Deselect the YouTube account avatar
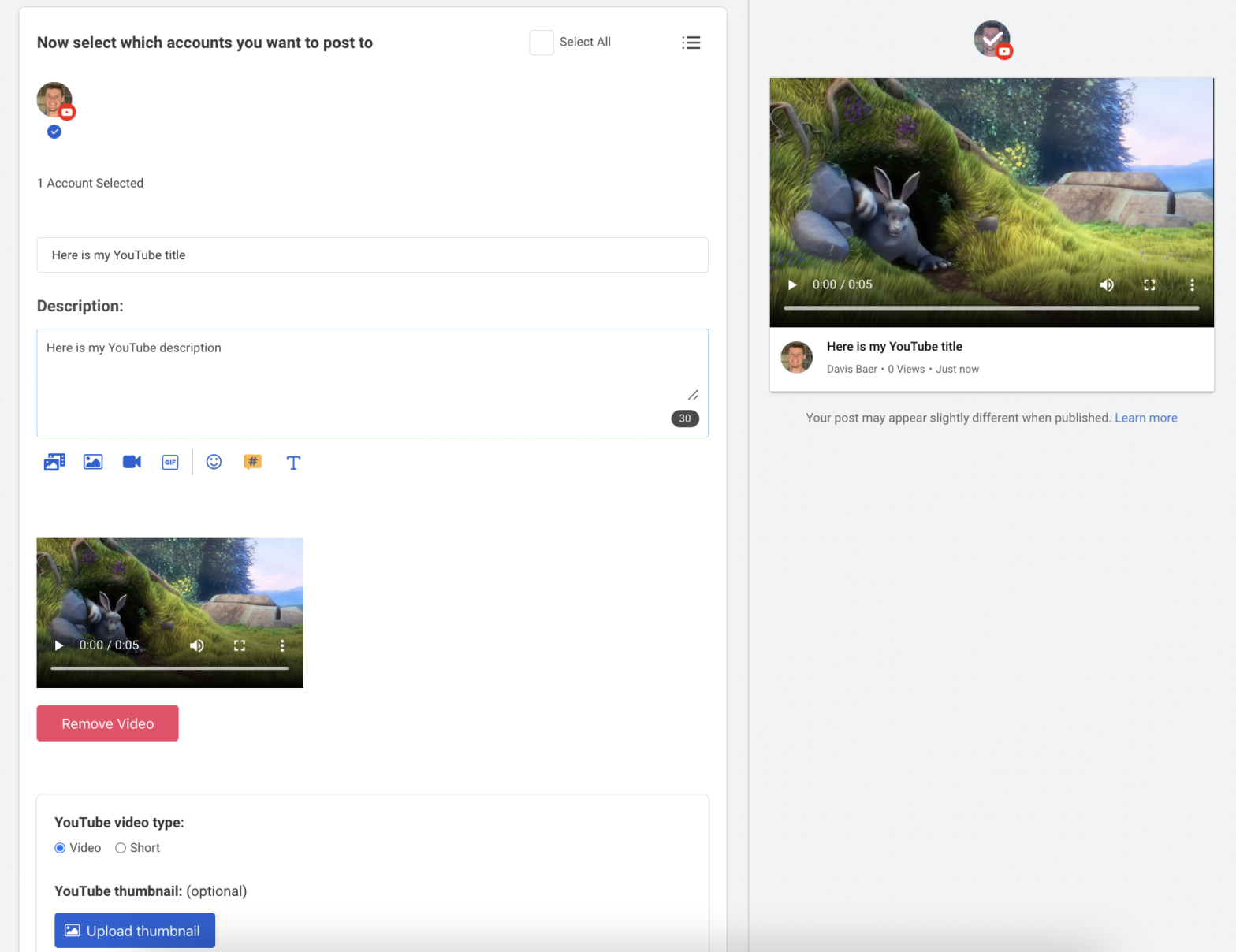 click(54, 100)
